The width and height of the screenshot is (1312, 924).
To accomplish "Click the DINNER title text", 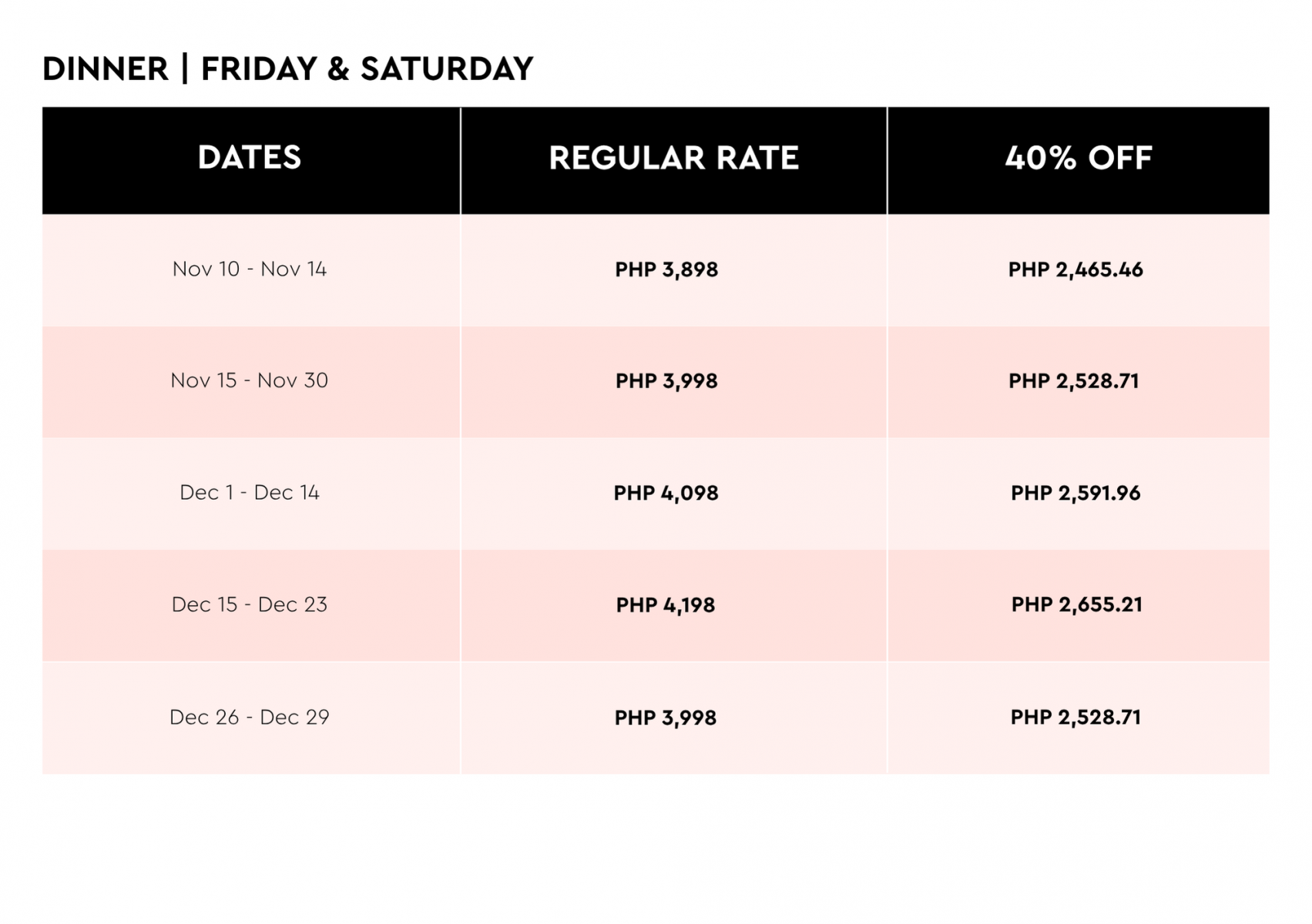I will pos(106,69).
